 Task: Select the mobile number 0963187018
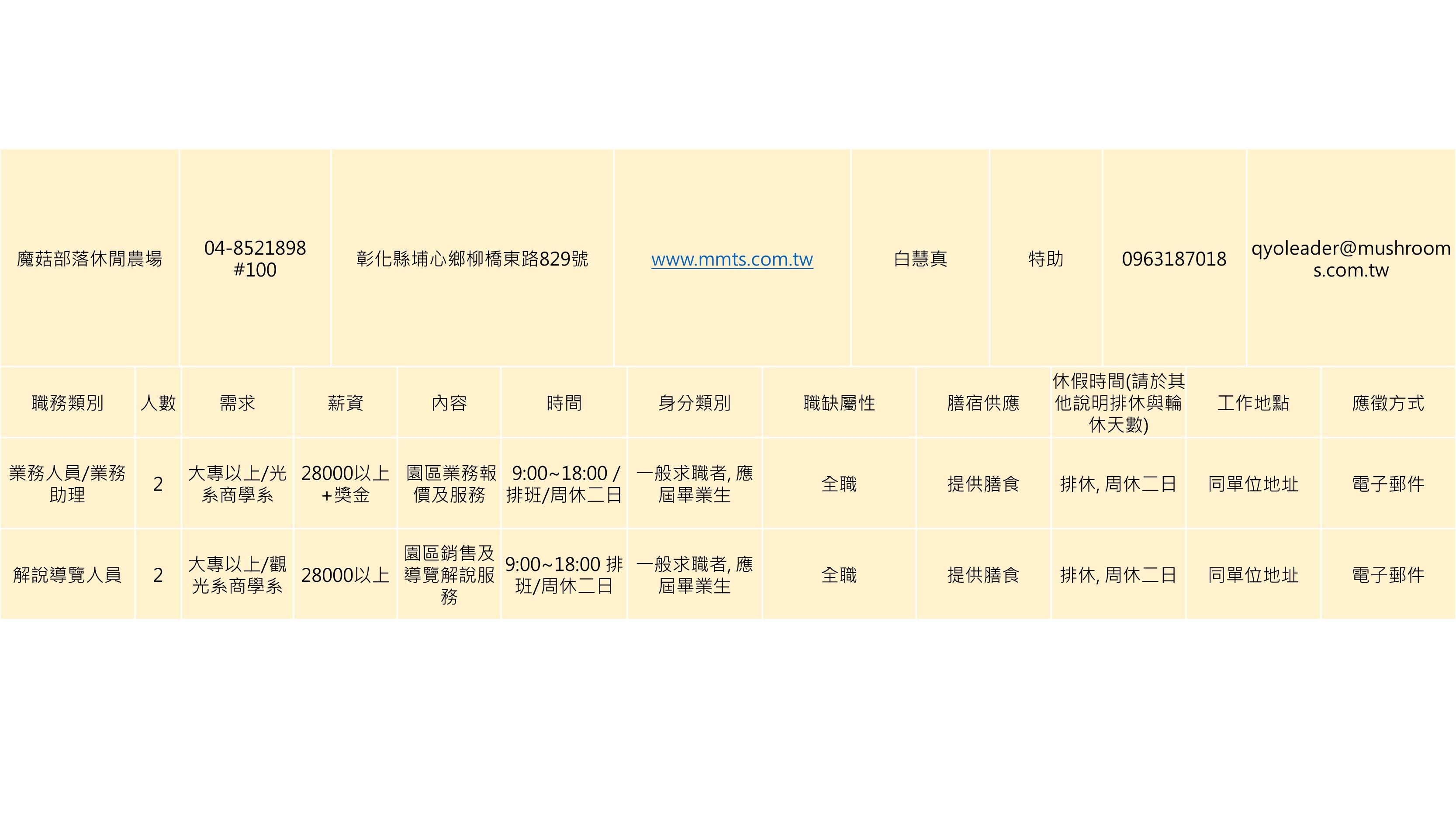[1174, 259]
